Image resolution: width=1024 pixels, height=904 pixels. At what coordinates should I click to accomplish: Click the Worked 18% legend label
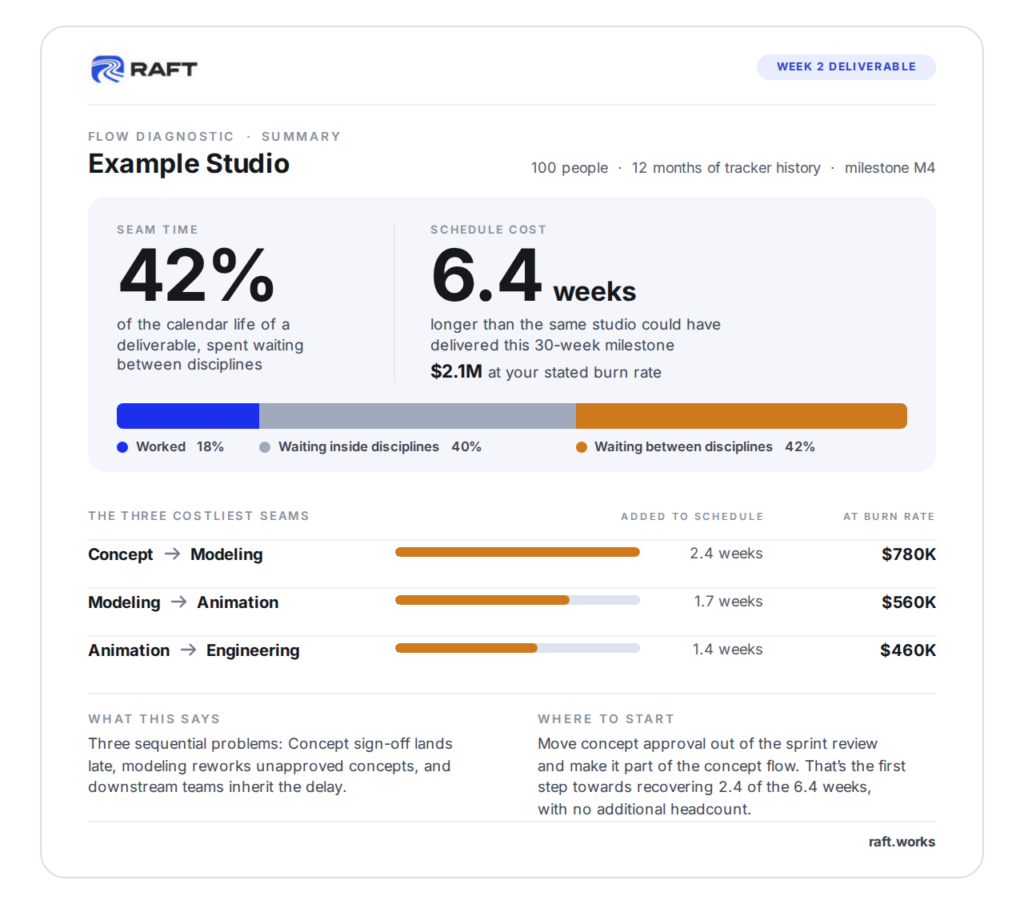coord(180,447)
